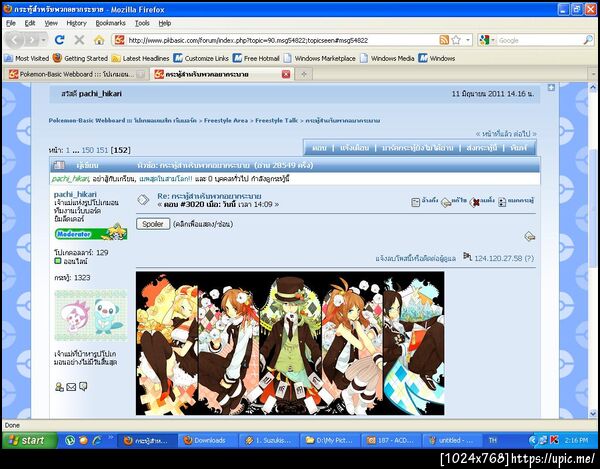
Task: Open the address bar history dropdown
Action: click(x=468, y=40)
